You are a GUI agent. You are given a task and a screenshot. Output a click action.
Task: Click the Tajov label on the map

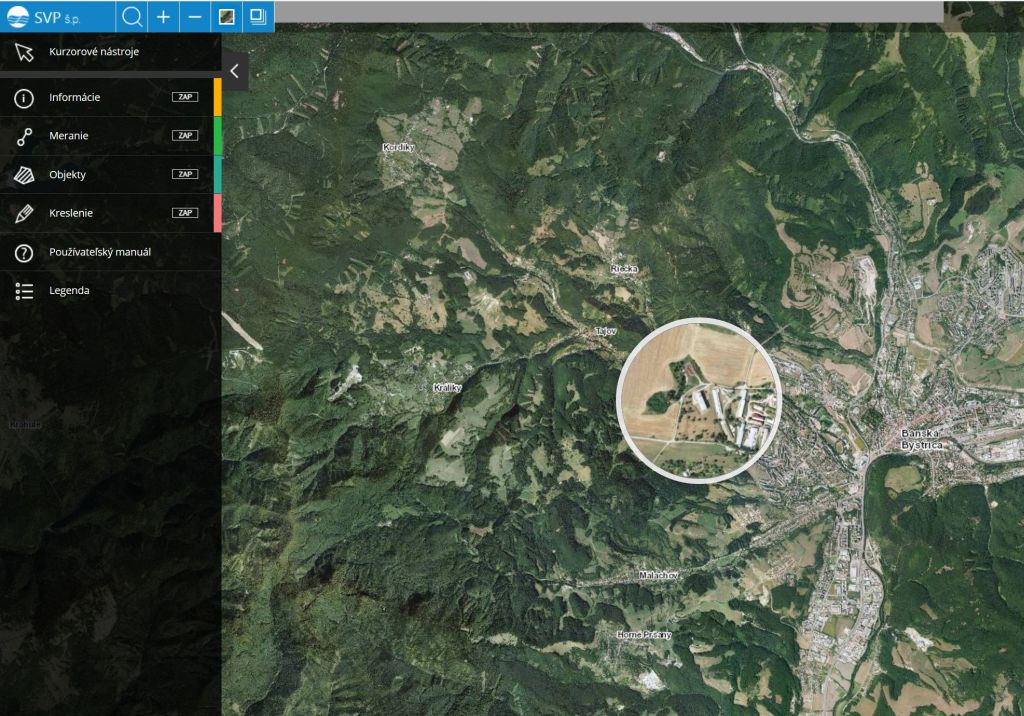(605, 331)
